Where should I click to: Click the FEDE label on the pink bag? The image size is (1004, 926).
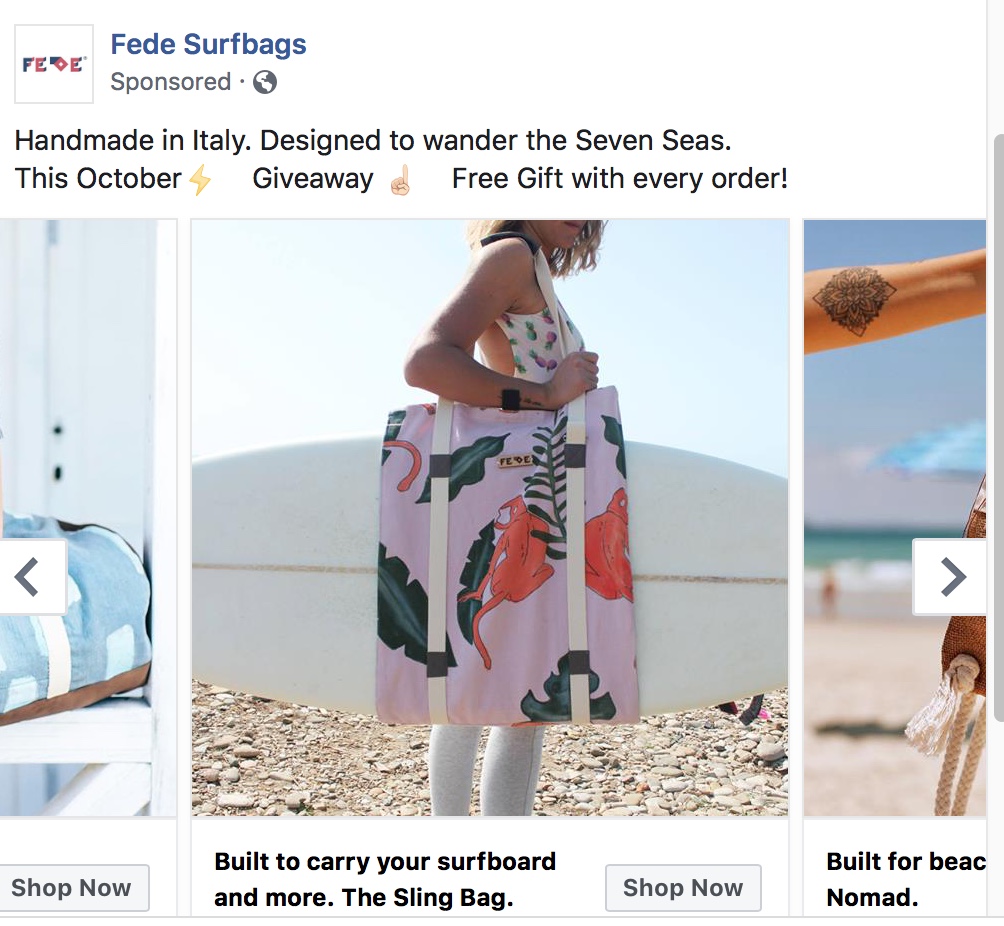[515, 460]
